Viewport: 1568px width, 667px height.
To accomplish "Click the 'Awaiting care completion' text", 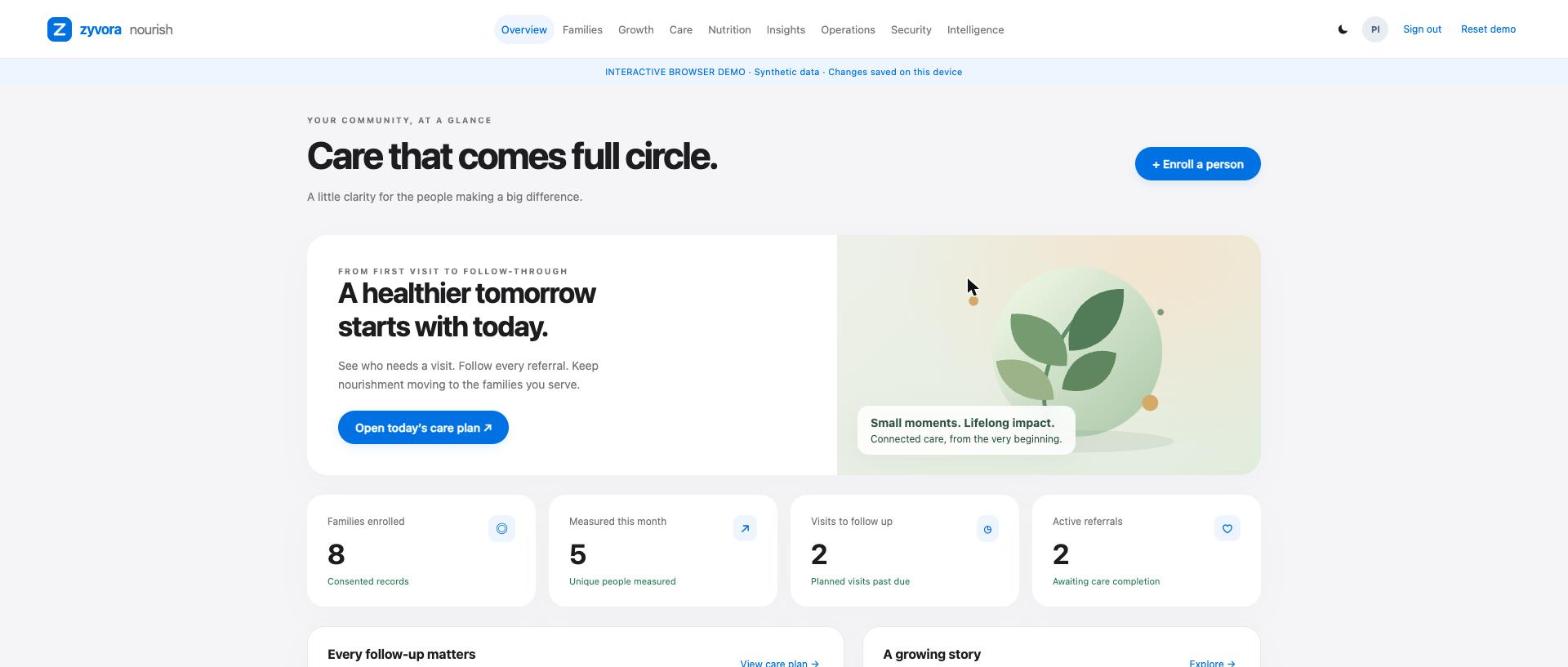I will 1106,581.
